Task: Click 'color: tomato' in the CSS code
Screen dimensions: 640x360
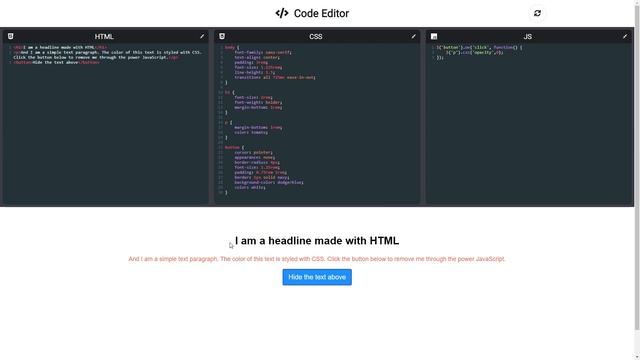Action: (x=251, y=132)
